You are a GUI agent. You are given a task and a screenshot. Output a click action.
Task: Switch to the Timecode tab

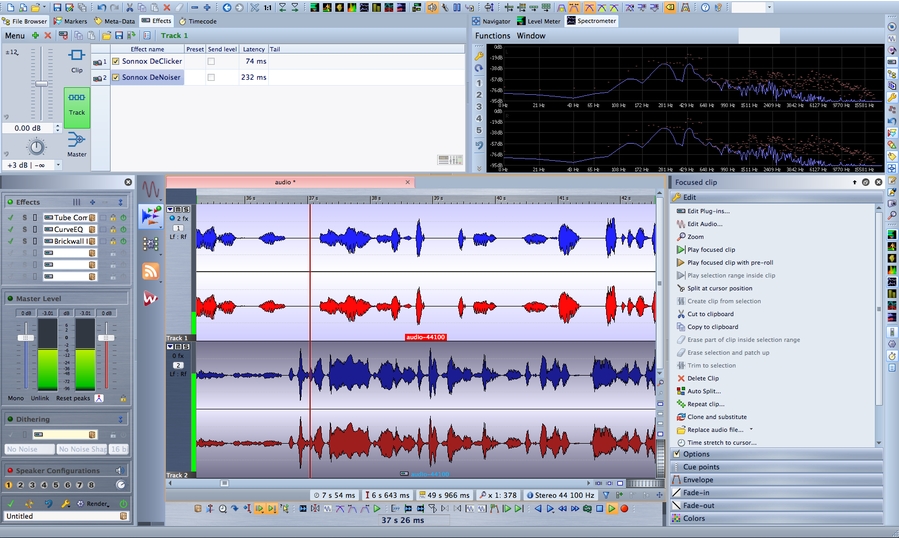point(198,21)
